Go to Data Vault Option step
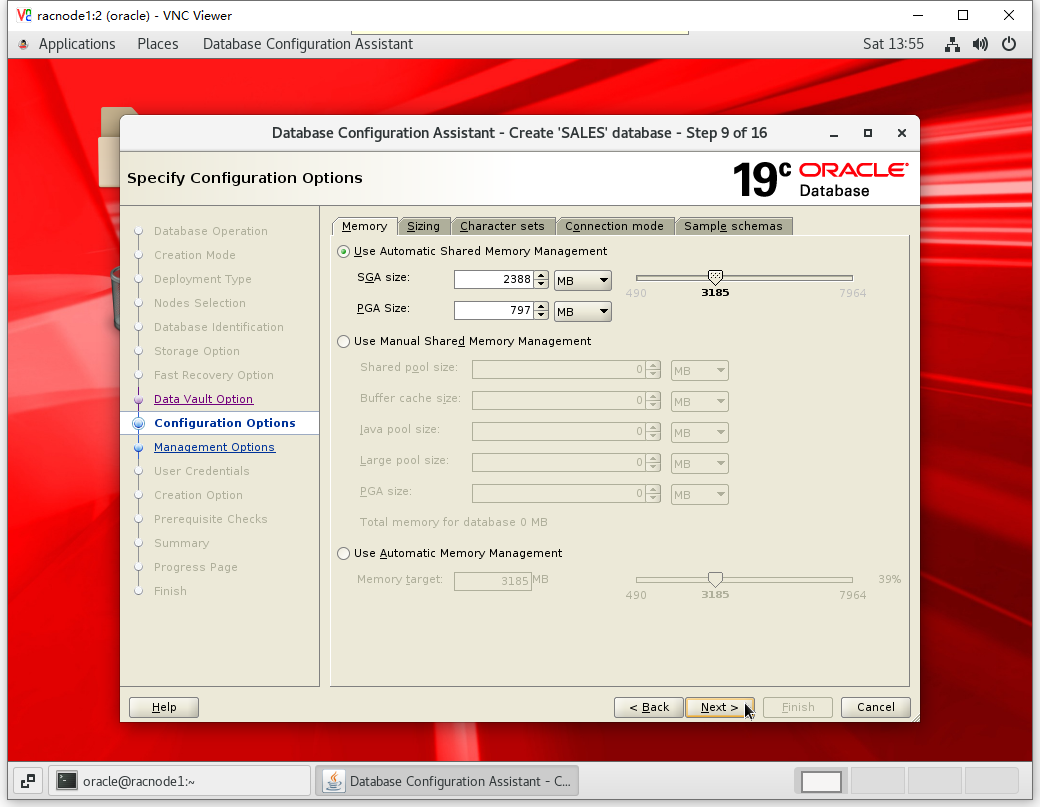Screen dimensions: 1040x807 tap(203, 399)
